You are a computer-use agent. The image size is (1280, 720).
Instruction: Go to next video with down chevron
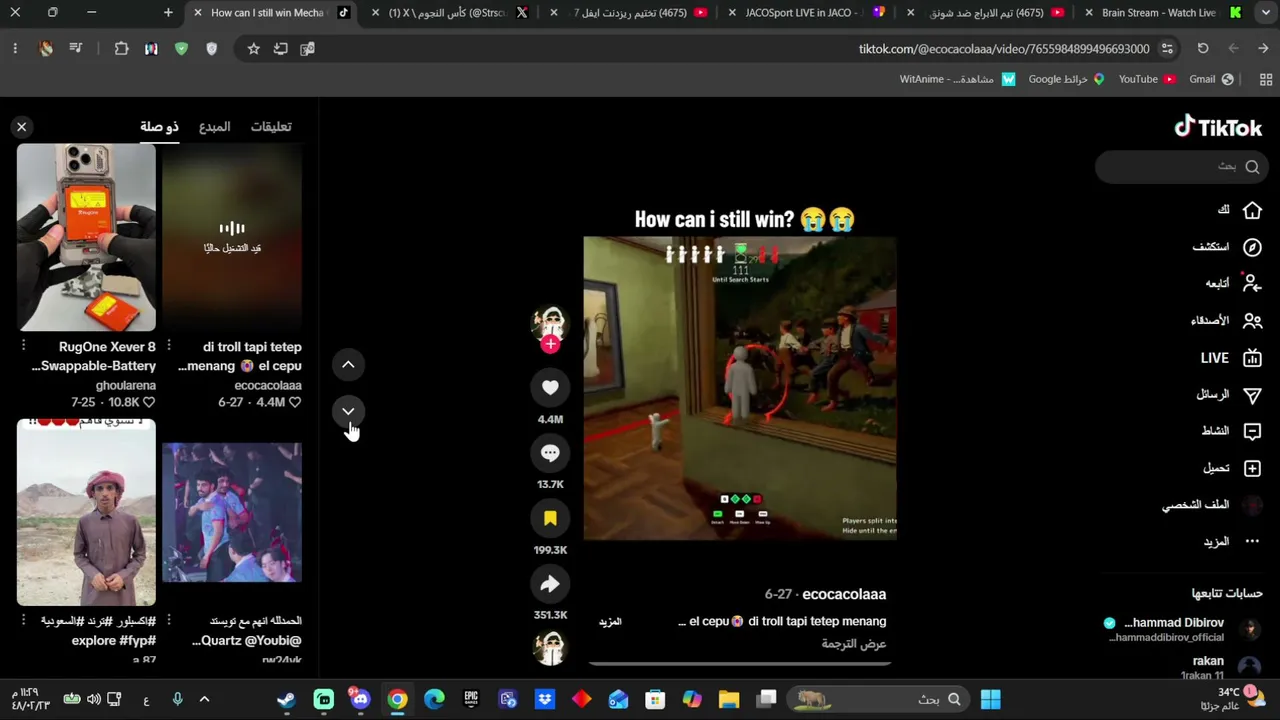pyautogui.click(x=348, y=411)
